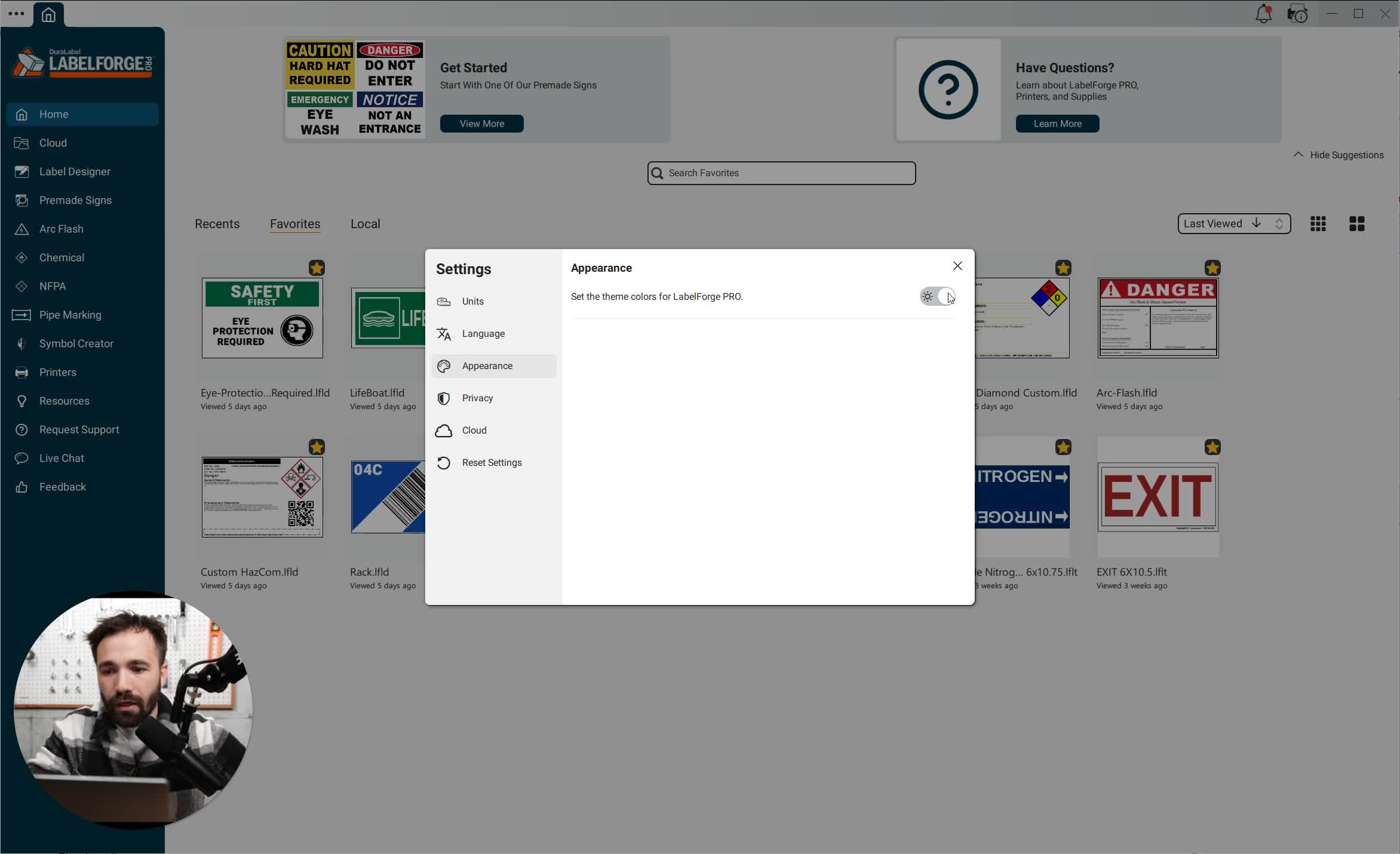Click the home tab icon in title bar
The width and height of the screenshot is (1400, 854).
pyautogui.click(x=48, y=14)
